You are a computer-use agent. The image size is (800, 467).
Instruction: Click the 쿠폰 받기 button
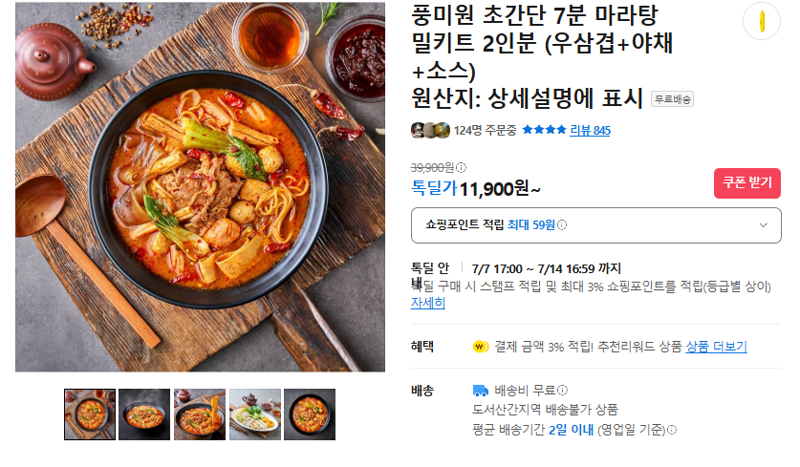747,183
